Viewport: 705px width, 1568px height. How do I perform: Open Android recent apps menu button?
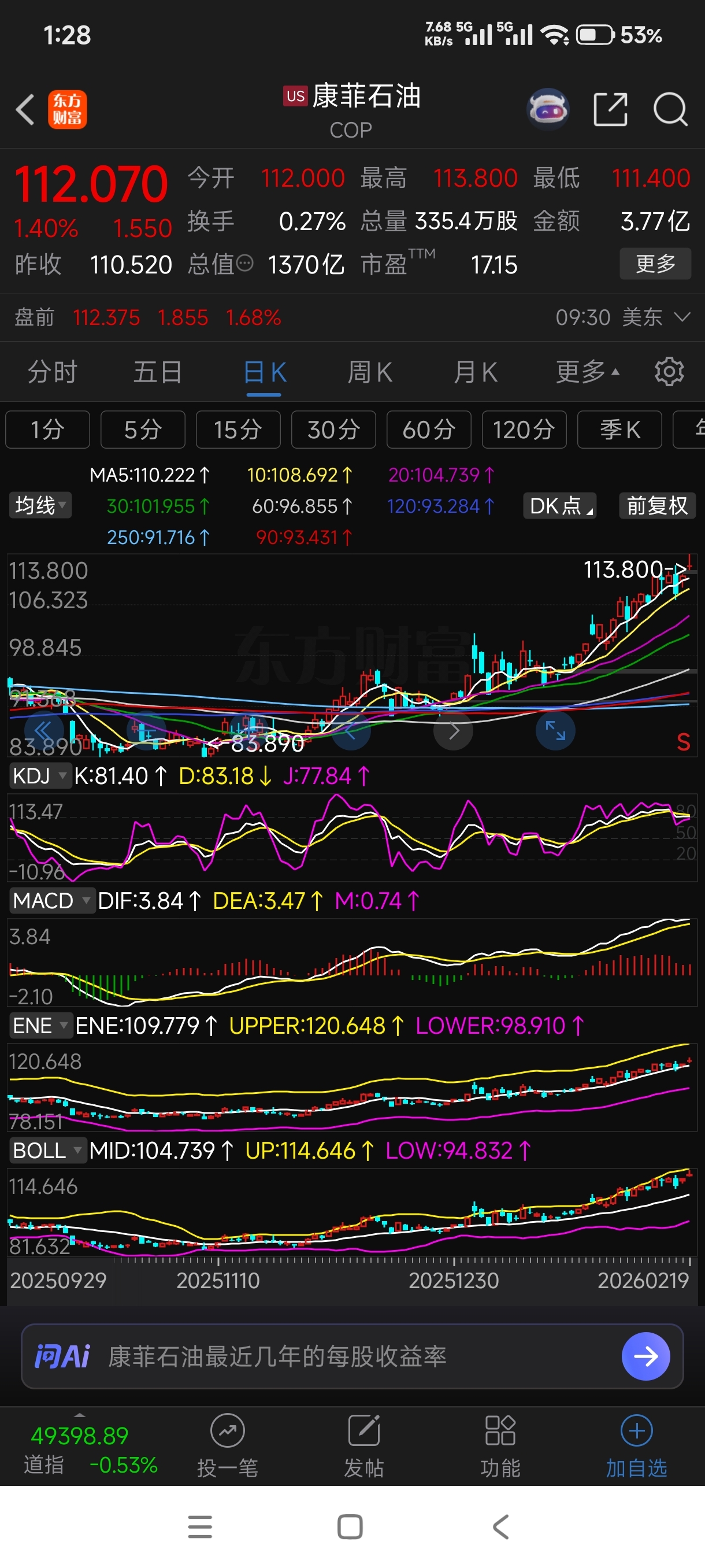tap(200, 1527)
